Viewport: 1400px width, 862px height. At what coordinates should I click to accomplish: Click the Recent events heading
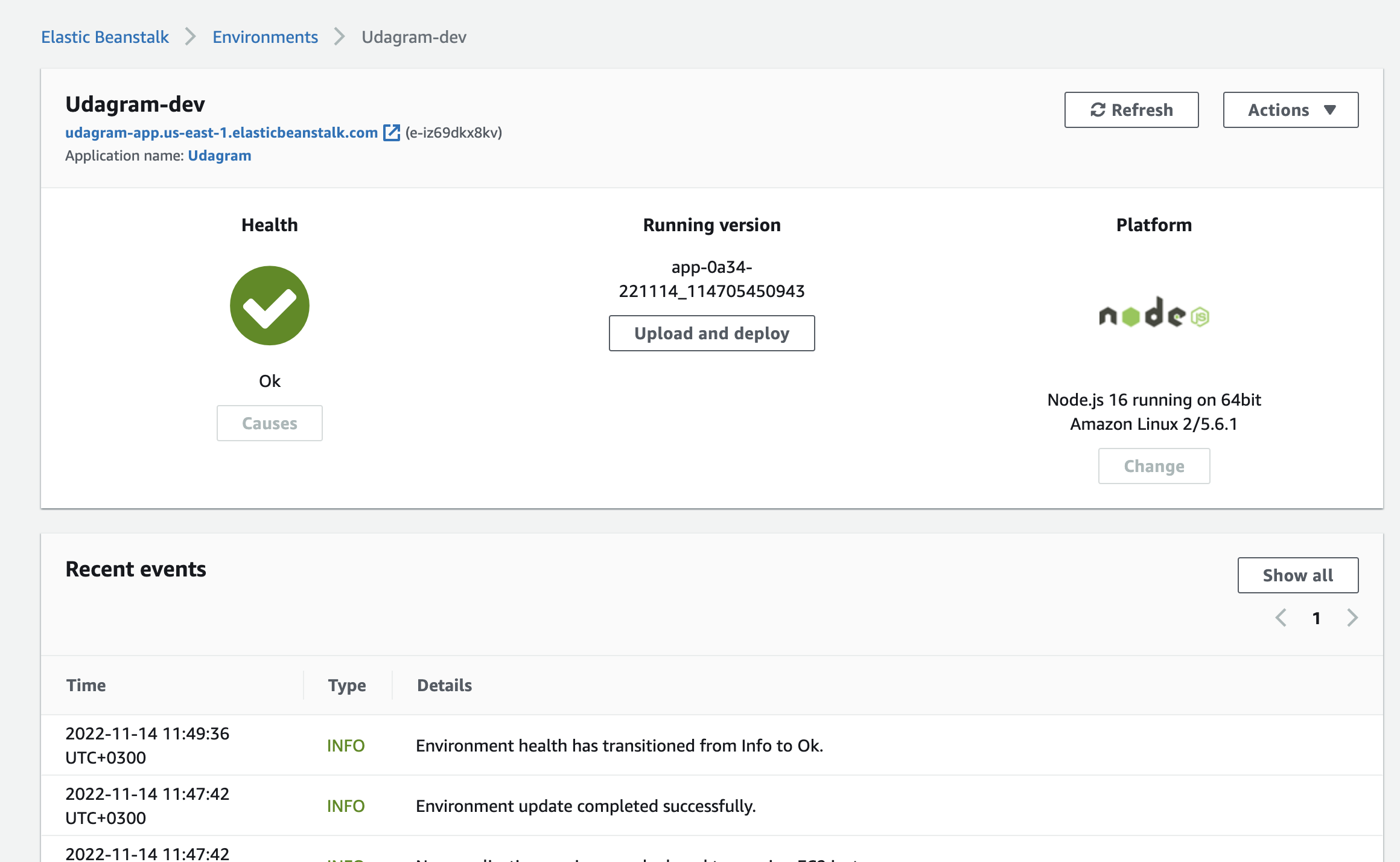pyautogui.click(x=136, y=569)
